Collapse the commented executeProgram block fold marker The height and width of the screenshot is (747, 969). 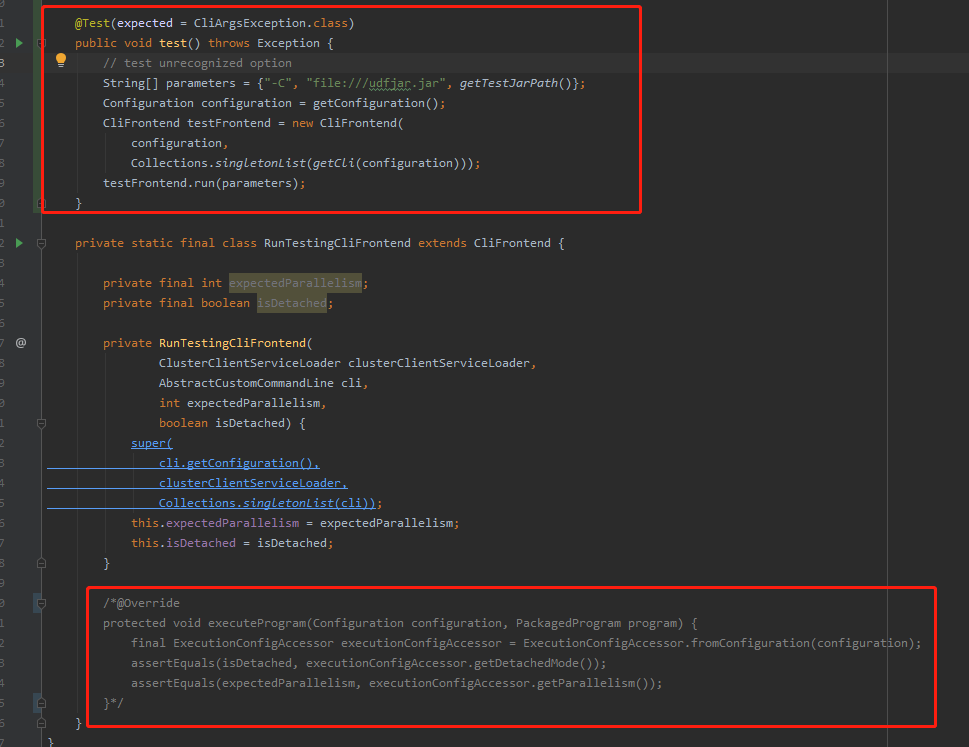(x=40, y=602)
